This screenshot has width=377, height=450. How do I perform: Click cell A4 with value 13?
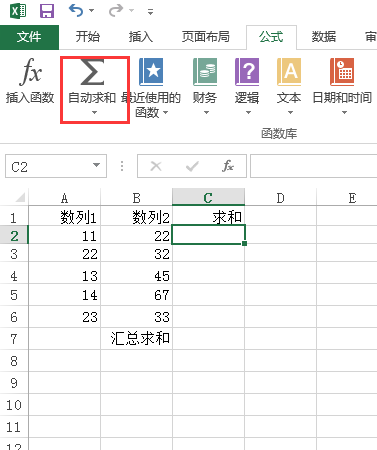point(64,273)
